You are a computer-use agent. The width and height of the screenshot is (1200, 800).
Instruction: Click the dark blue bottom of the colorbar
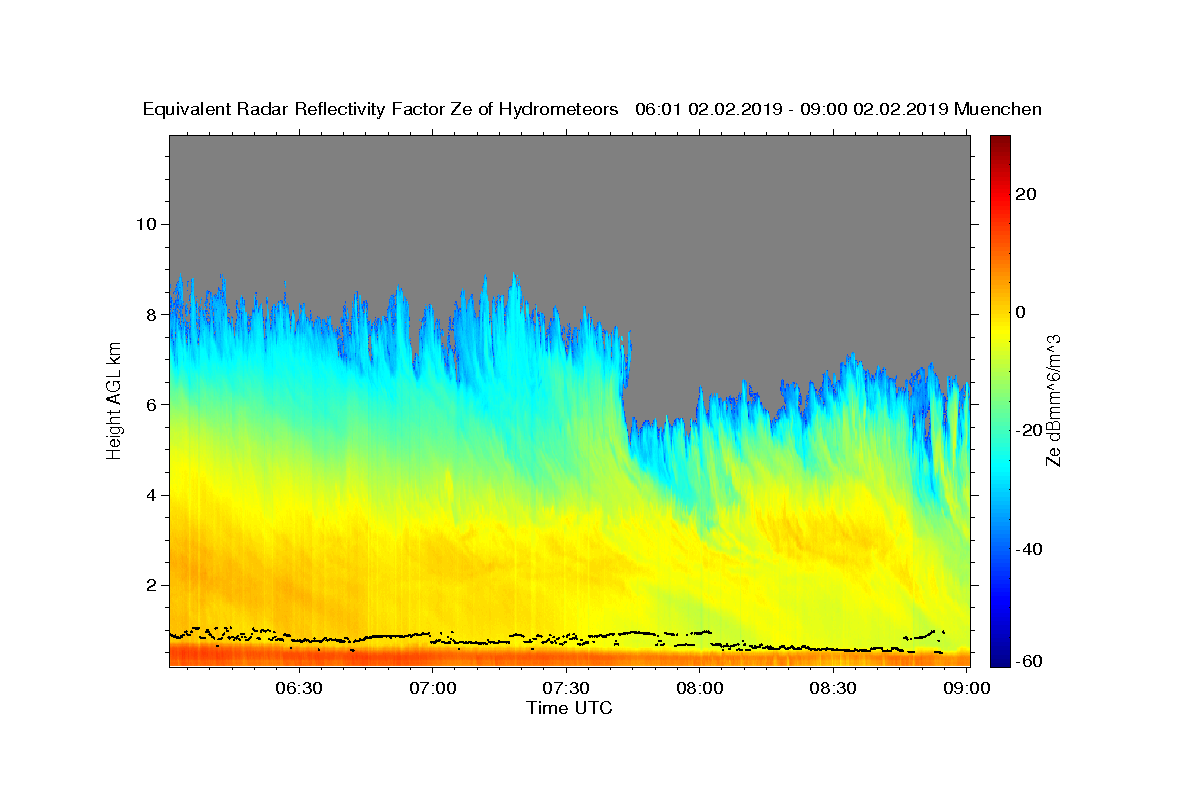(999, 658)
